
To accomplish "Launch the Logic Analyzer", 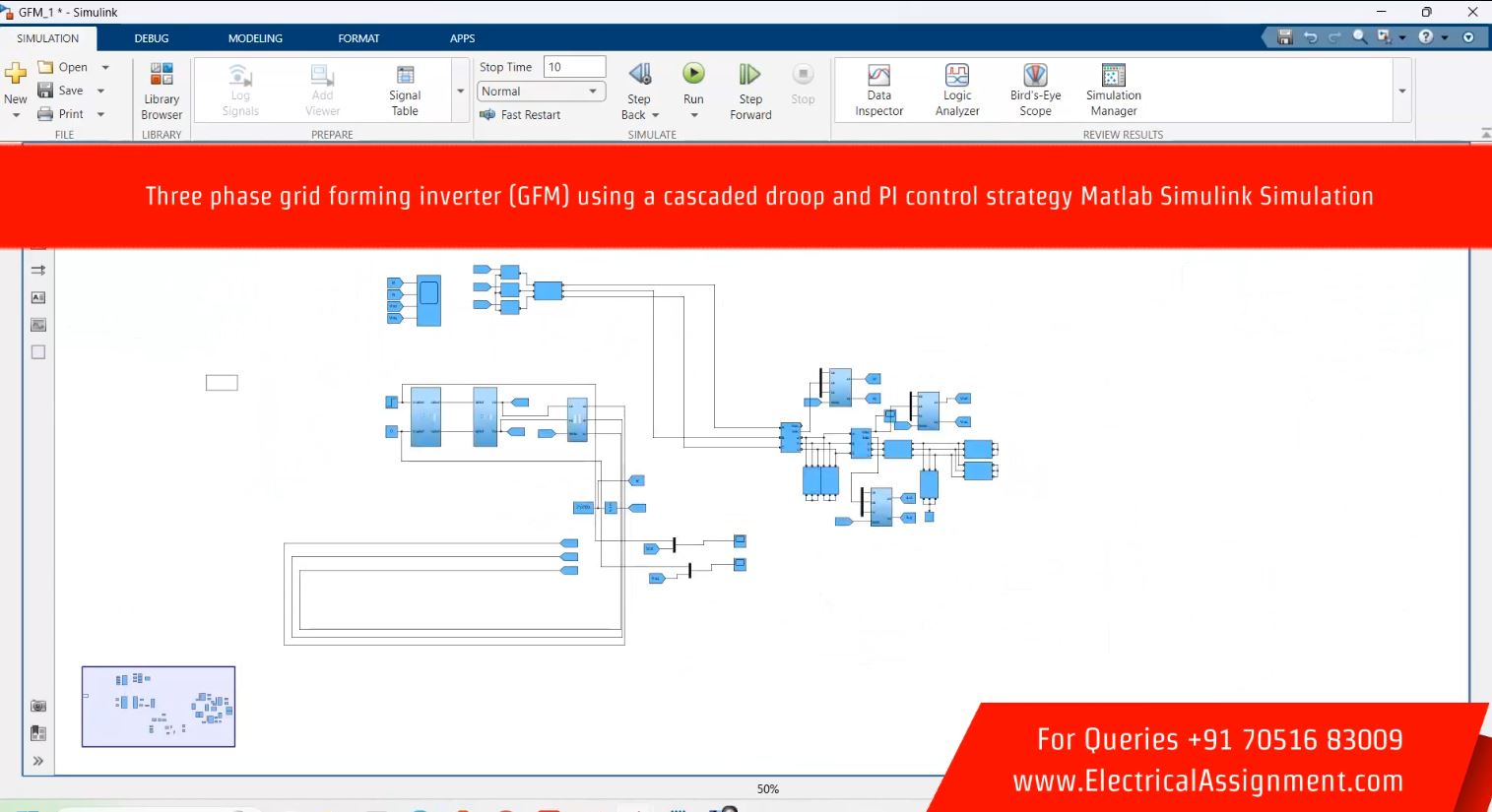I will 956,91.
